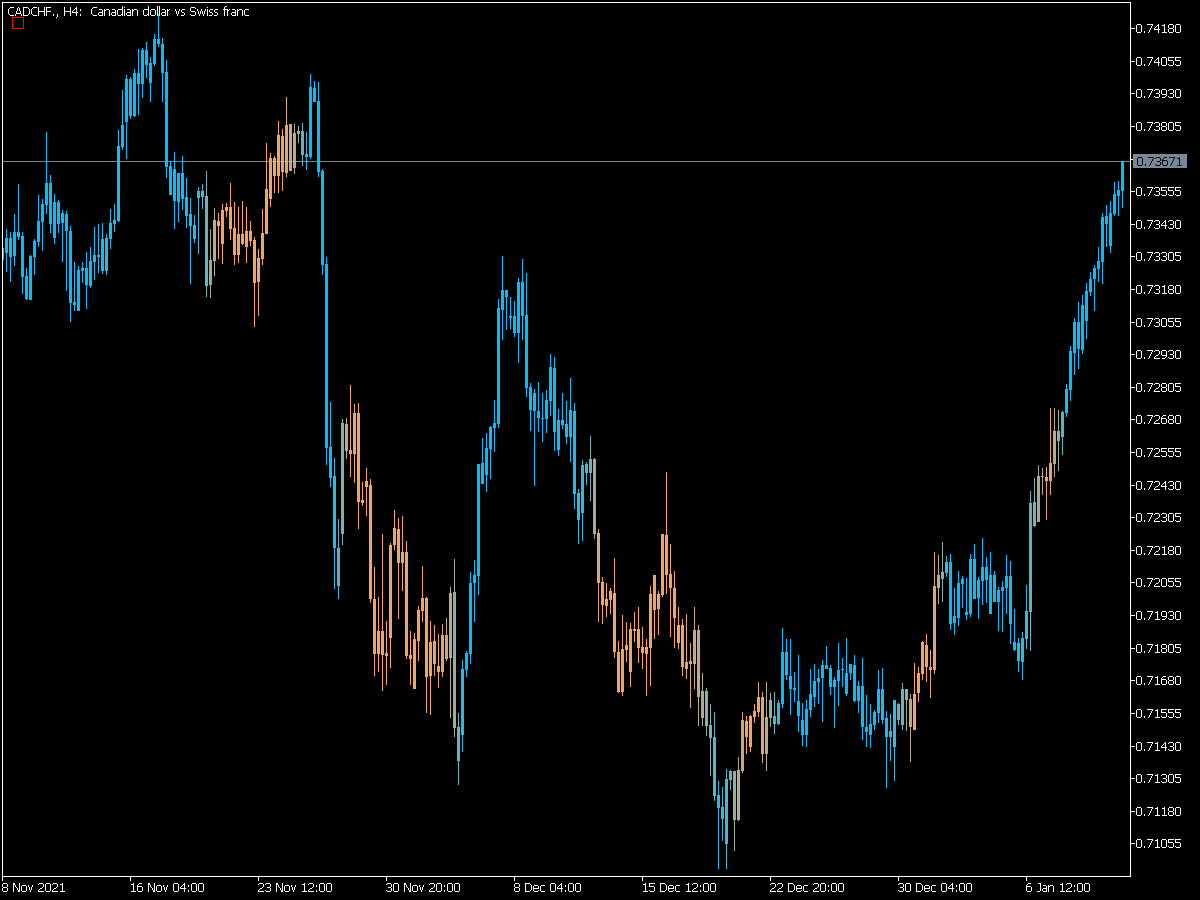The image size is (1200, 900).
Task: Click the '30 Nov 20:00' time axis label
Action: click(x=423, y=888)
